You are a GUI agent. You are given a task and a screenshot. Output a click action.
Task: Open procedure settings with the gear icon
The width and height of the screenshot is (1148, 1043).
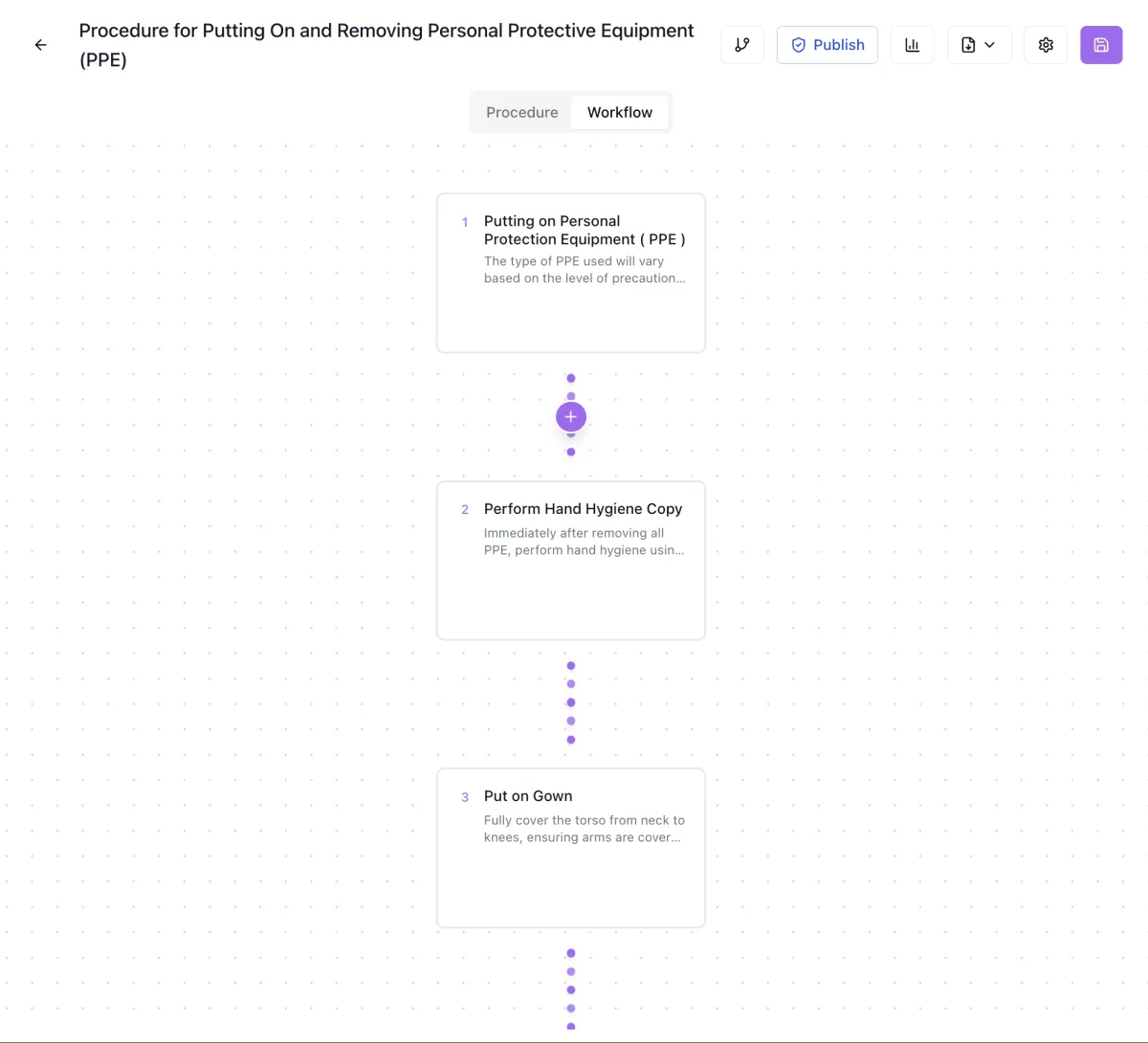click(x=1046, y=45)
